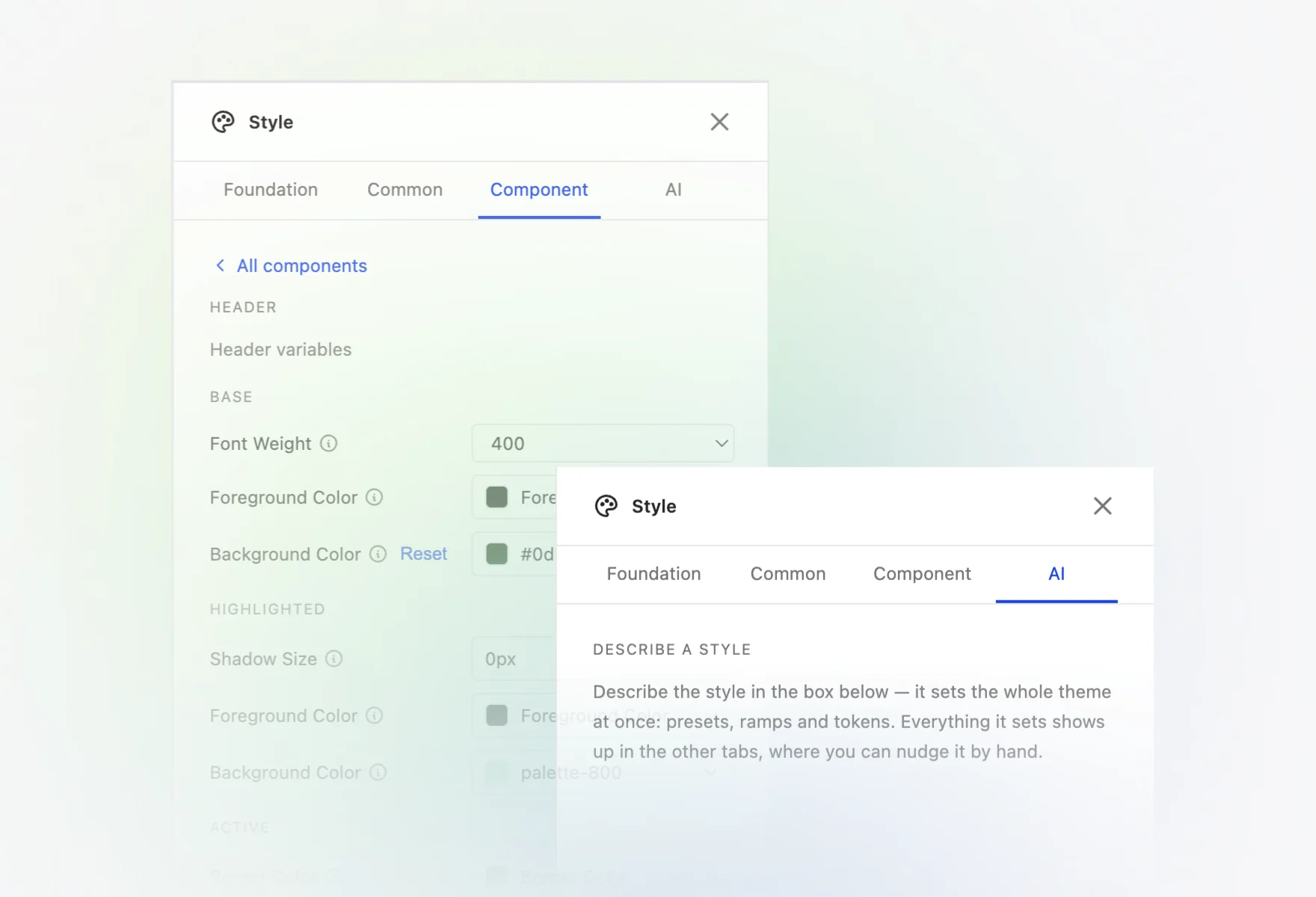
Task: Close the Style panel showing Component settings
Action: (719, 122)
